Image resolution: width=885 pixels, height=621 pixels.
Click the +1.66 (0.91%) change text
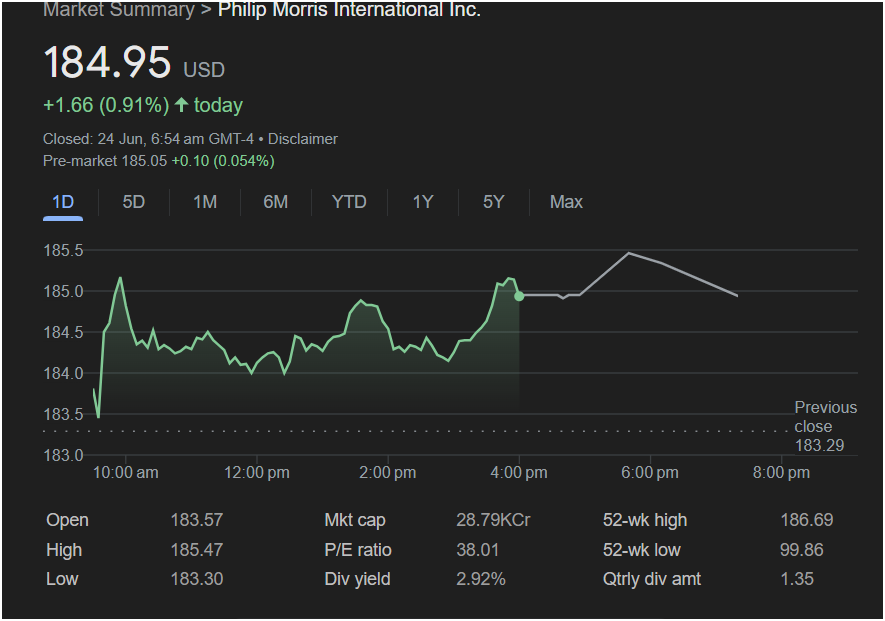click(106, 105)
